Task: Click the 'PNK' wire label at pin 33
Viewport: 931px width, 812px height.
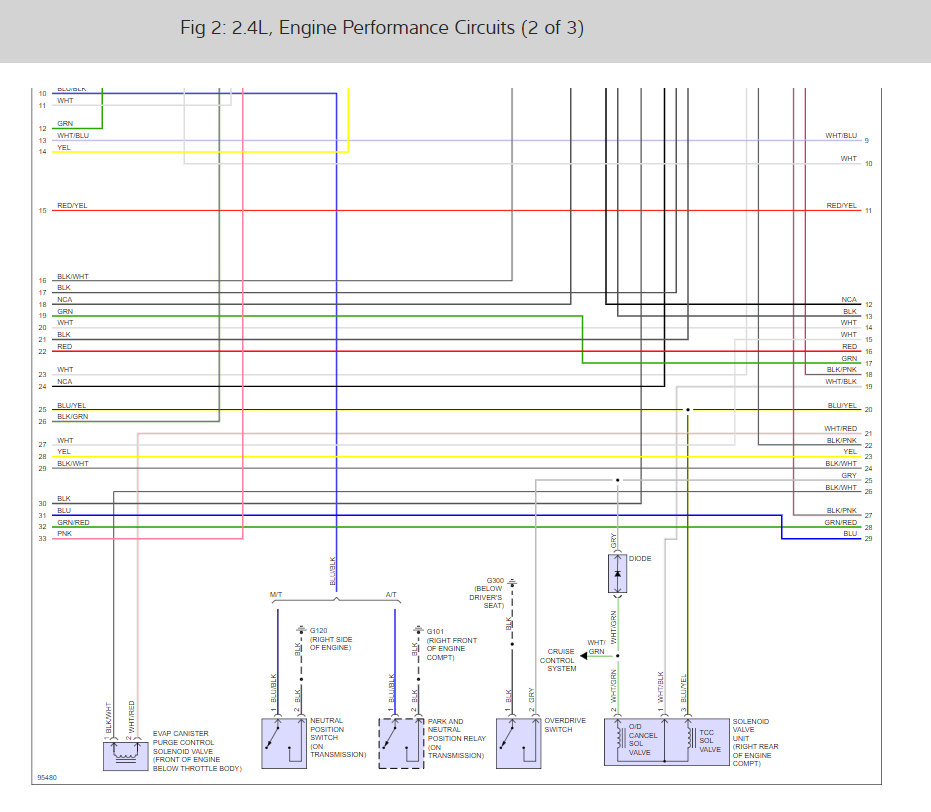Action: [64, 534]
